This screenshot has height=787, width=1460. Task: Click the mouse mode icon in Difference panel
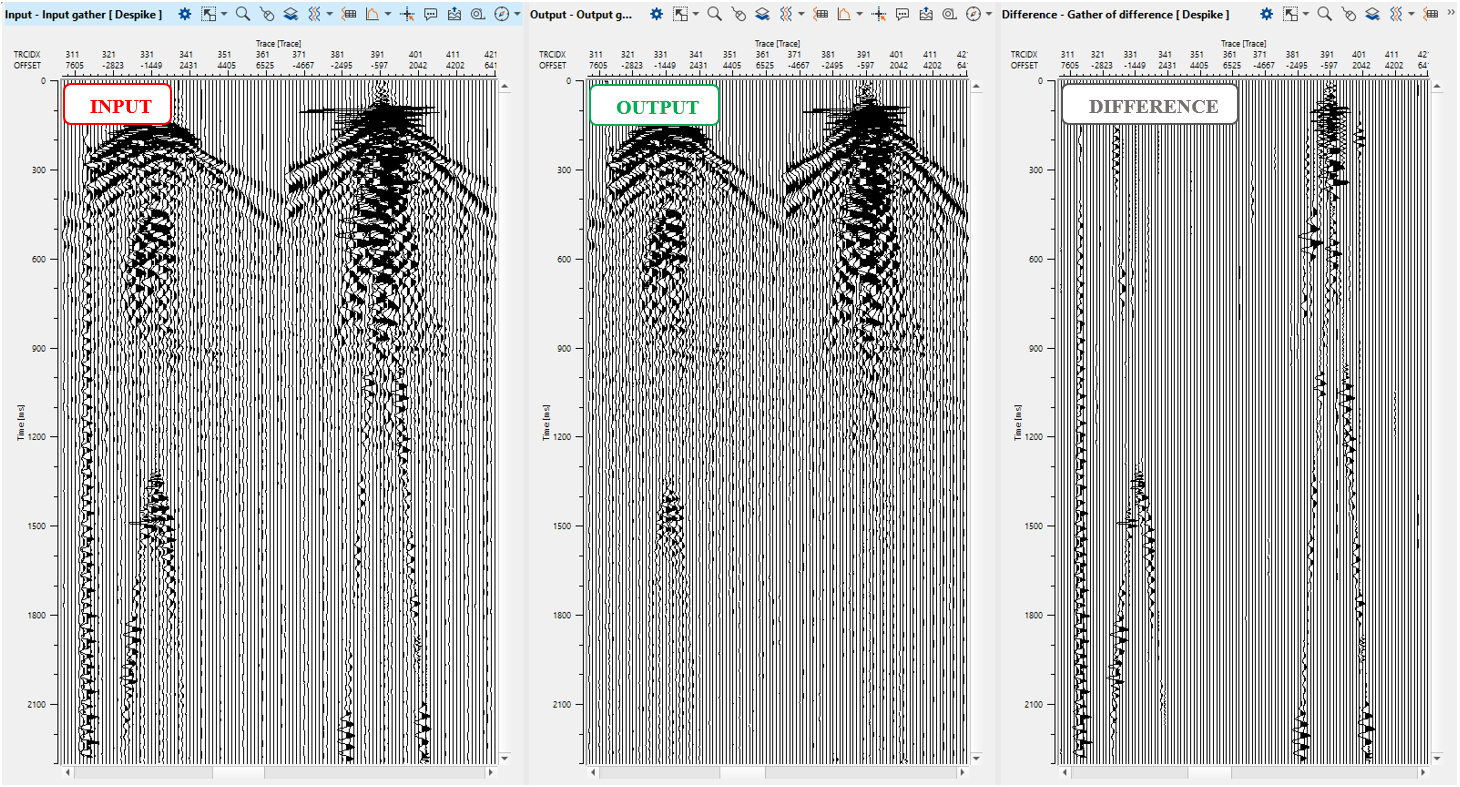[x=1349, y=14]
